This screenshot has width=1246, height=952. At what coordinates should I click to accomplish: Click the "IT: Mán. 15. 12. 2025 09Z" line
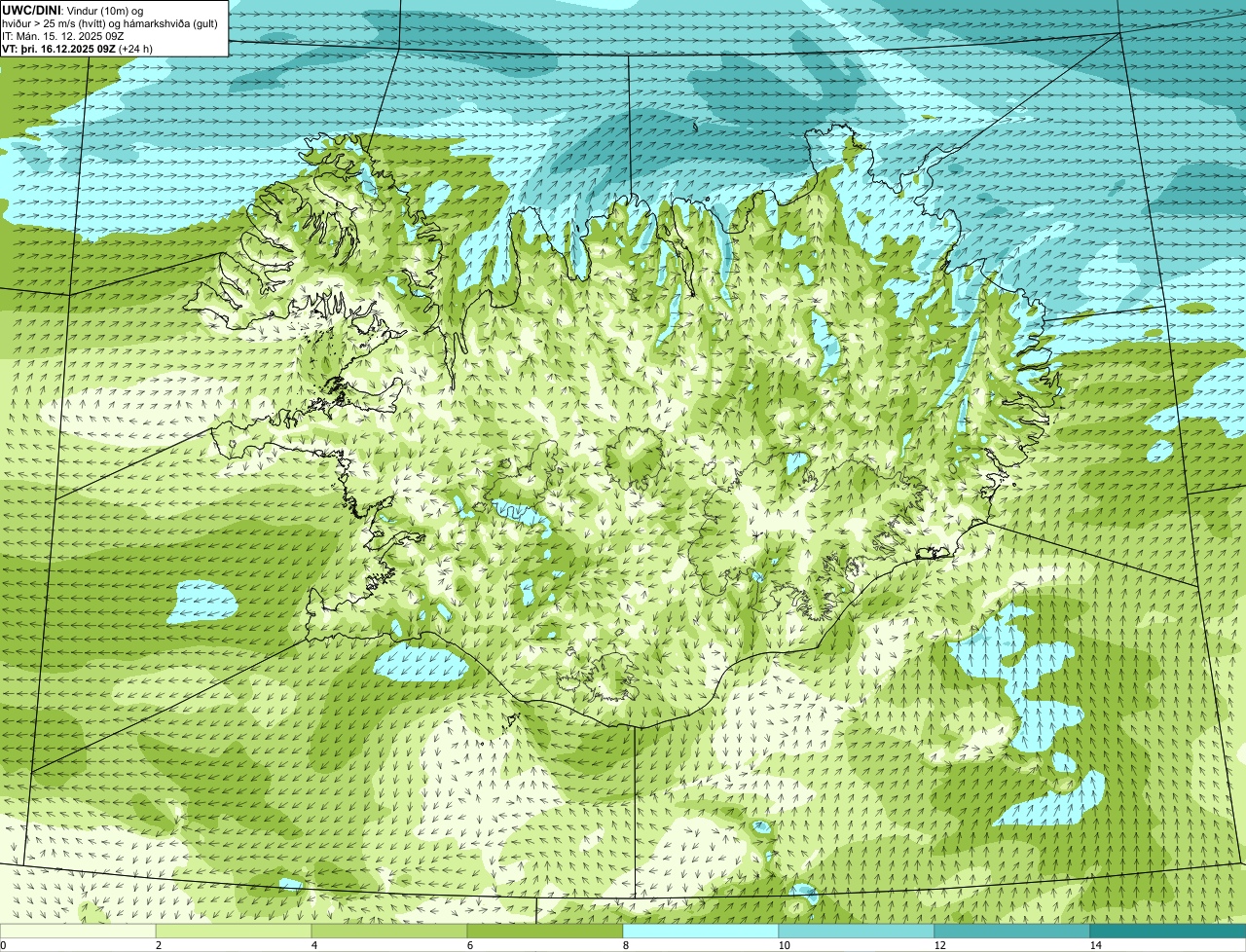coord(62,35)
